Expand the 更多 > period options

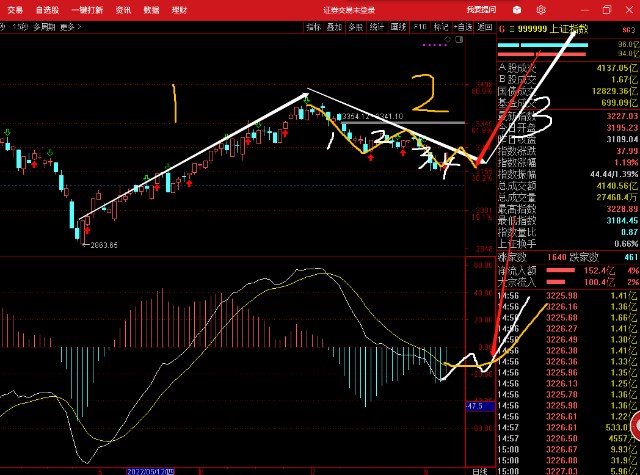[x=70, y=27]
